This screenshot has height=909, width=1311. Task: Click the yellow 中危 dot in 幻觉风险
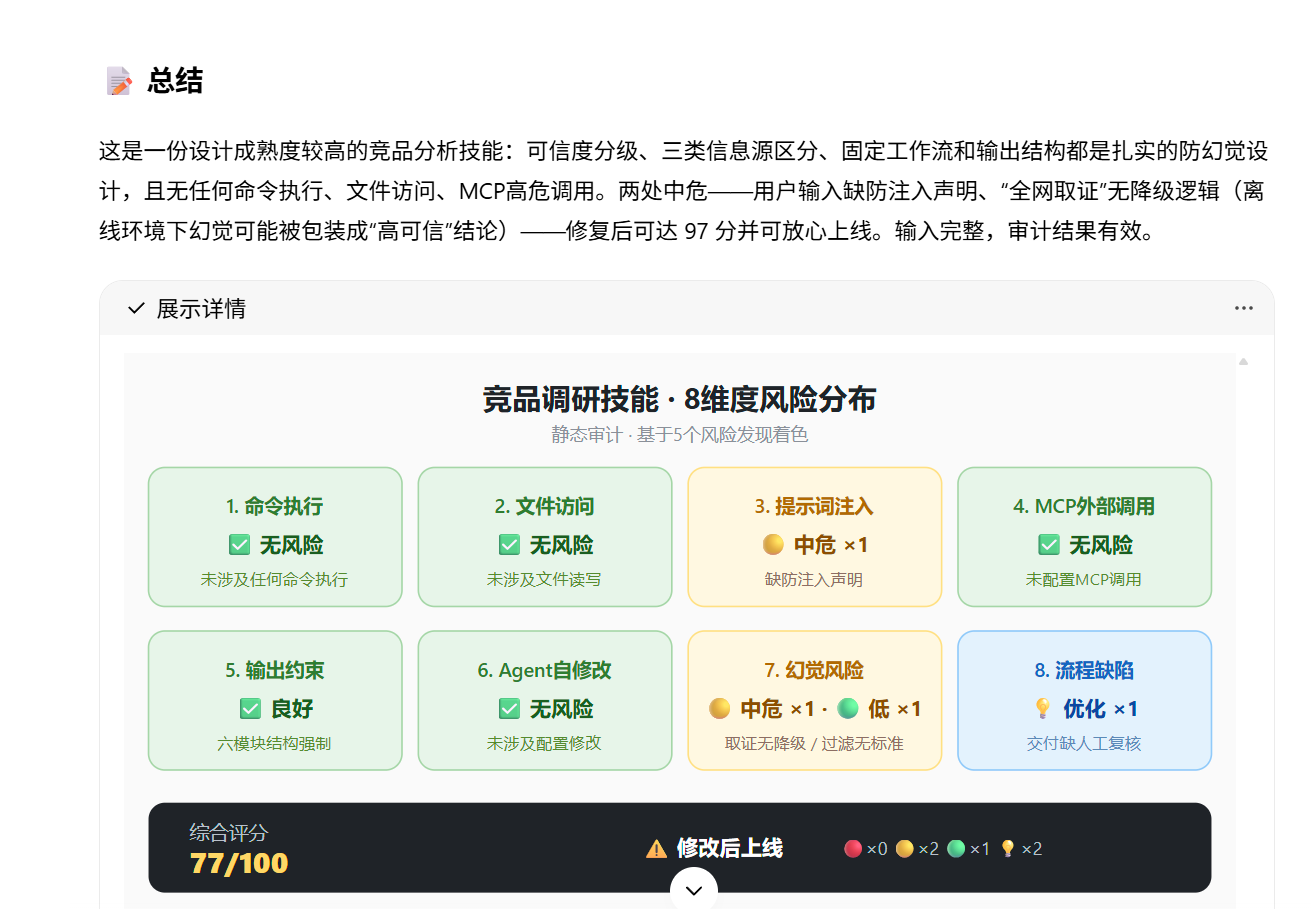719,709
